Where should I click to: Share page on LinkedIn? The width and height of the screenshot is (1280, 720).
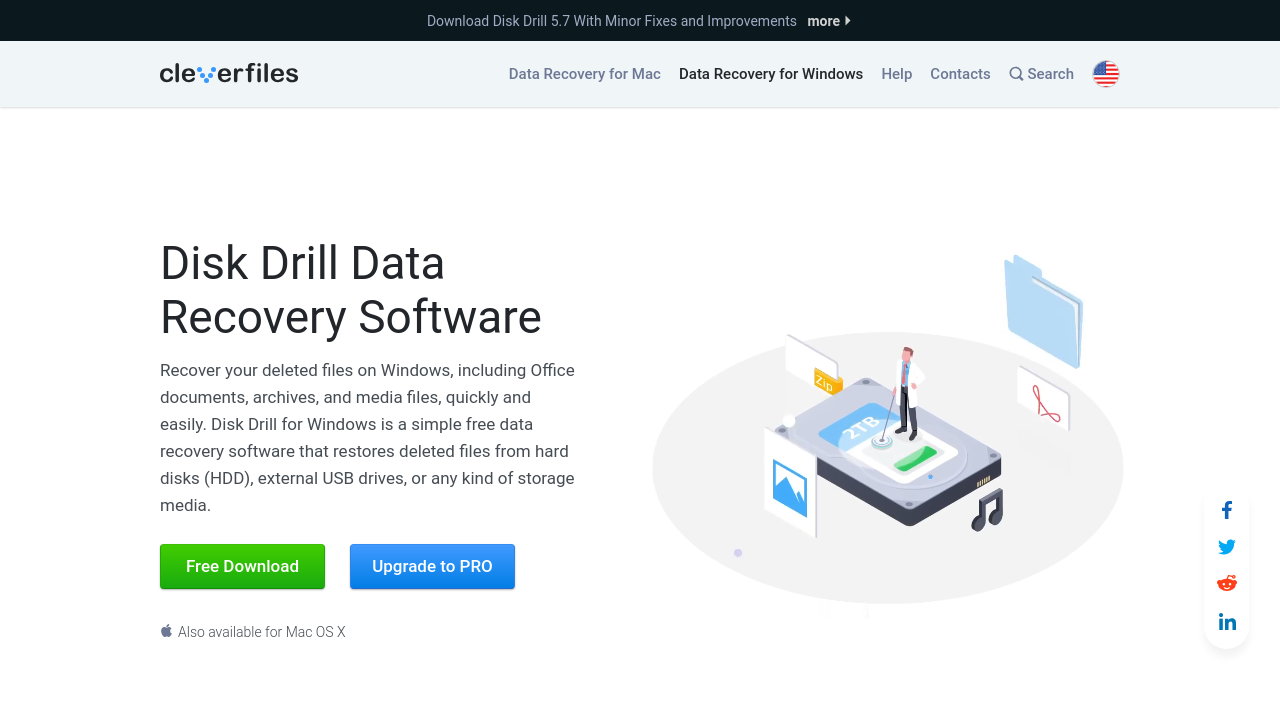pos(1227,622)
